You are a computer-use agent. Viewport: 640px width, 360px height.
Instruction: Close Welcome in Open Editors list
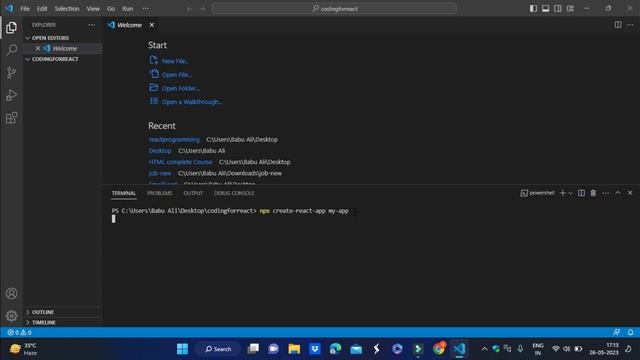(x=38, y=48)
